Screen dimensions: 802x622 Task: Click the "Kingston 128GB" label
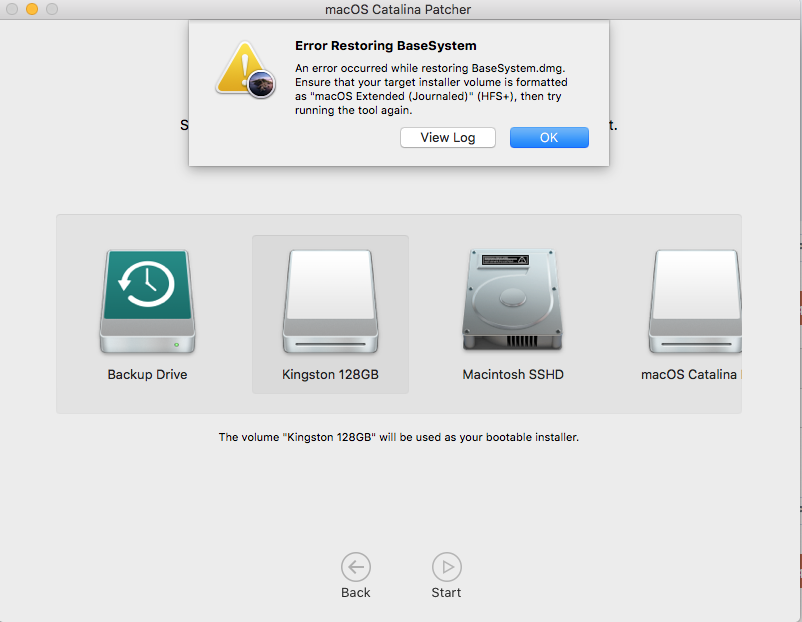point(330,374)
